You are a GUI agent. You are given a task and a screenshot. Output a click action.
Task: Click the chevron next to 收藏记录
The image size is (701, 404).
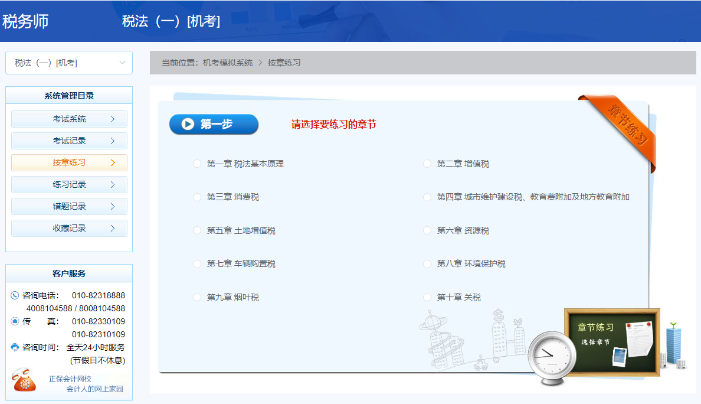113,228
